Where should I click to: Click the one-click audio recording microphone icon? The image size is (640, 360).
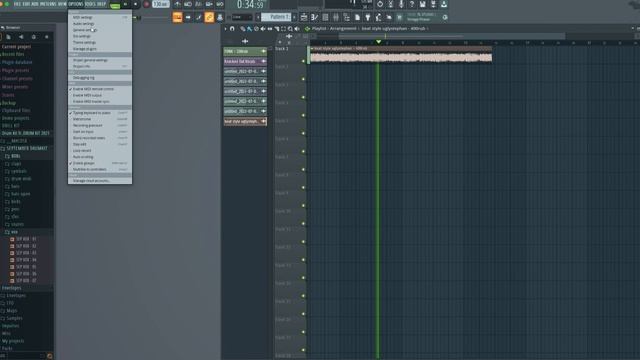(x=401, y=4)
